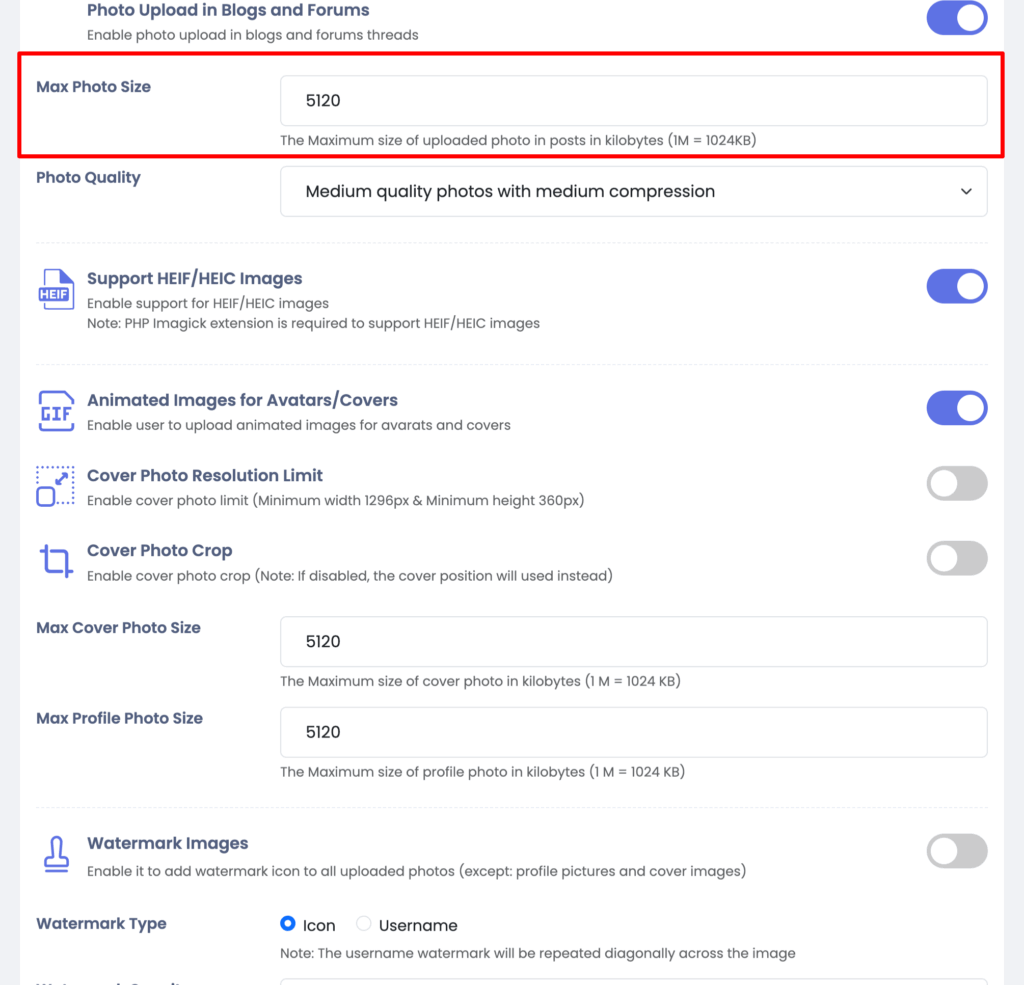
Task: Turn off Animated Images for Avatars/Covers
Action: [957, 408]
